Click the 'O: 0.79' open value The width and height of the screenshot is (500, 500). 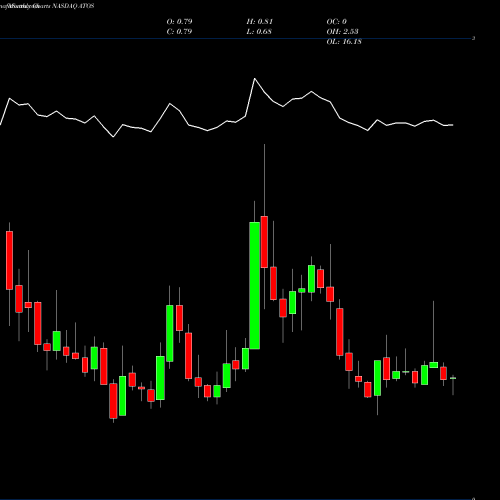pos(179,22)
